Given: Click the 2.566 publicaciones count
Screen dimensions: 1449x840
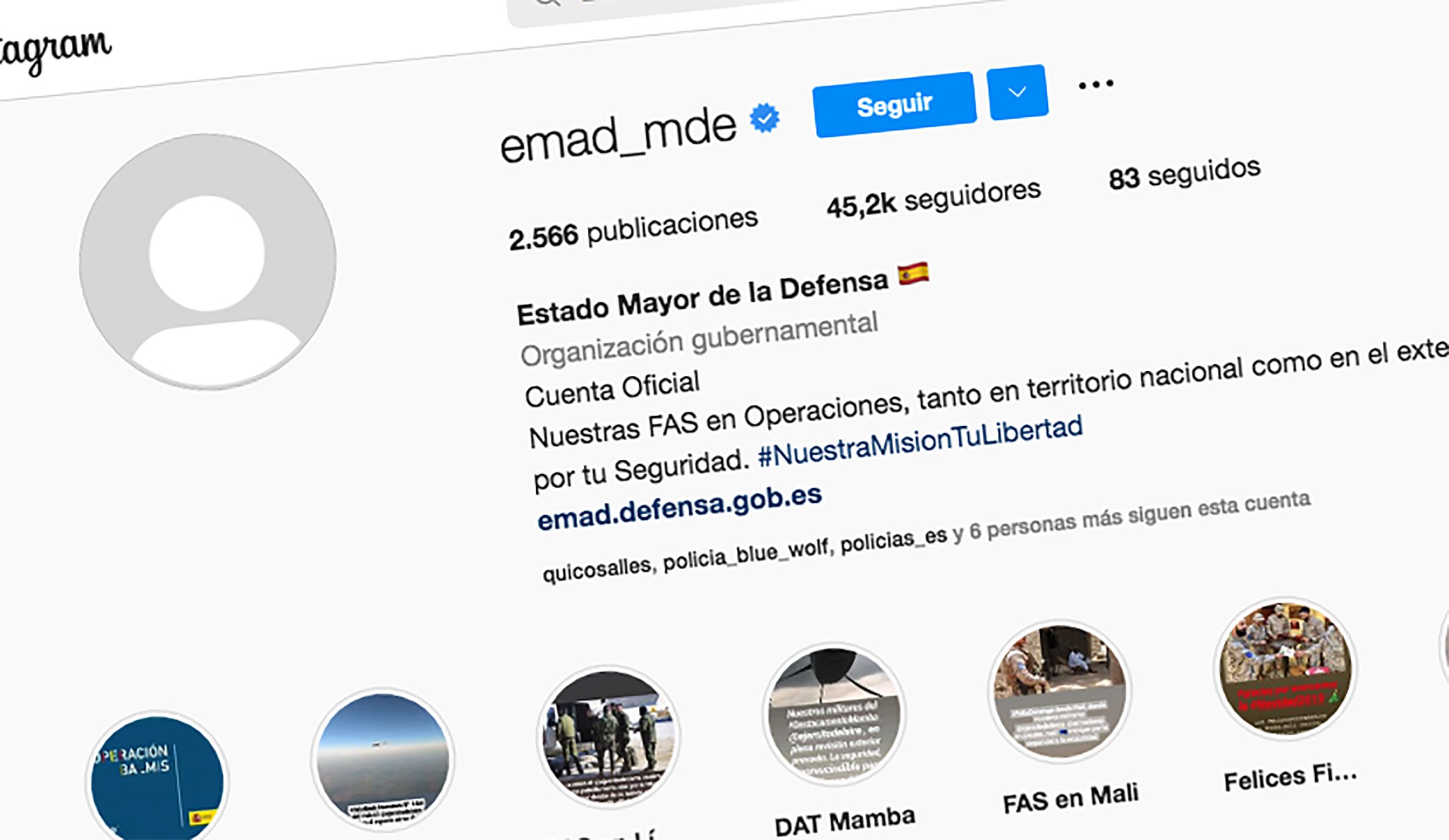Looking at the screenshot, I should tap(633, 228).
